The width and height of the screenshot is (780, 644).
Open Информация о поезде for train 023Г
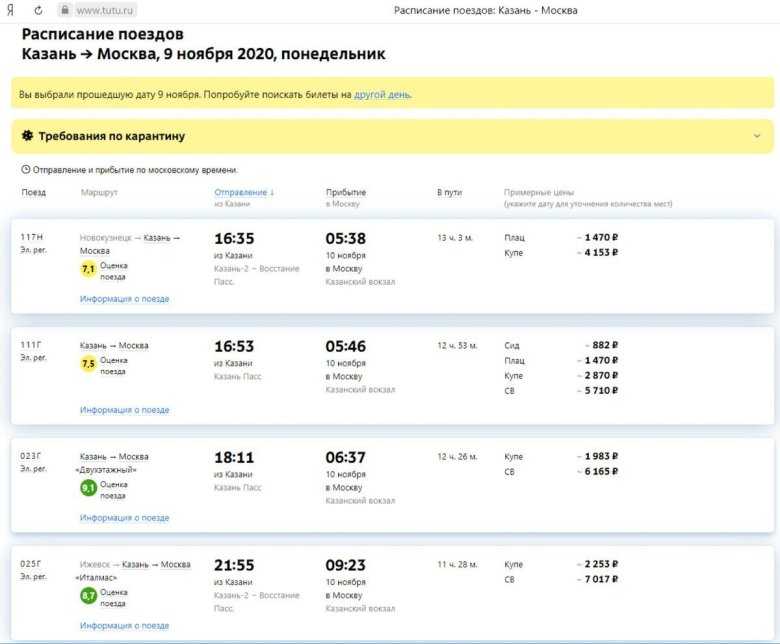(x=124, y=518)
